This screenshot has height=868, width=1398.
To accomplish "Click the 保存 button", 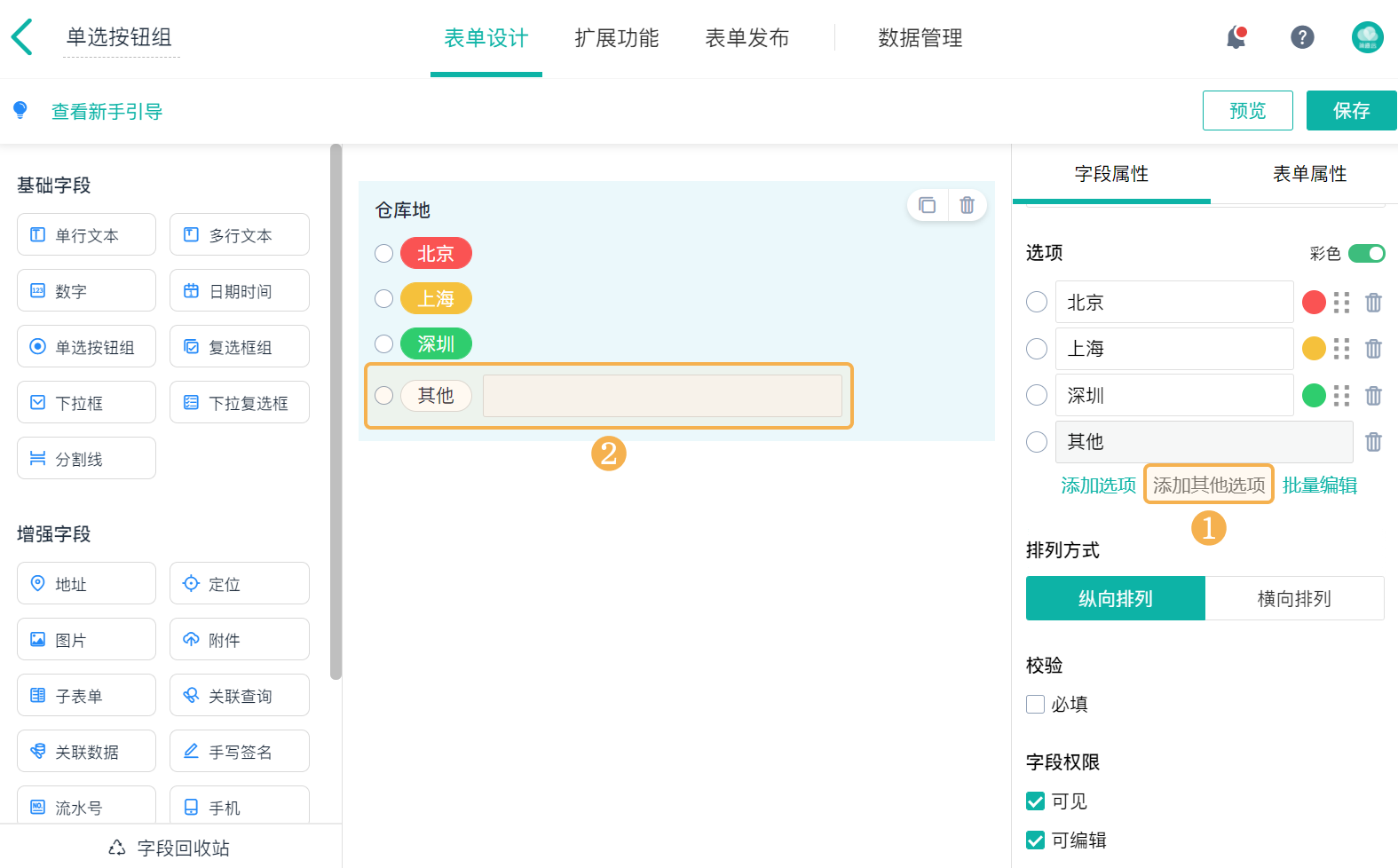I will (x=1351, y=111).
